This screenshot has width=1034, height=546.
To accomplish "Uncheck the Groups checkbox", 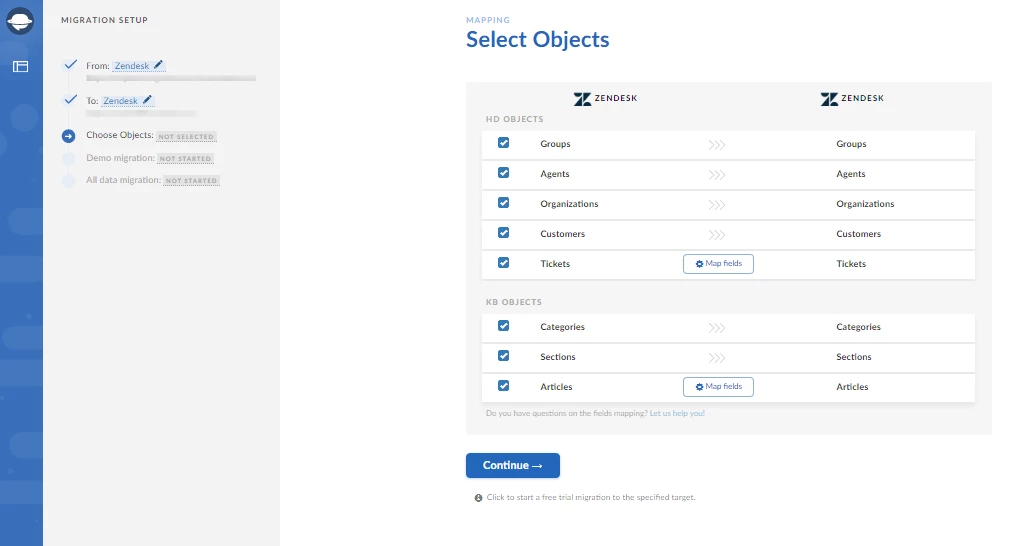I will (504, 143).
